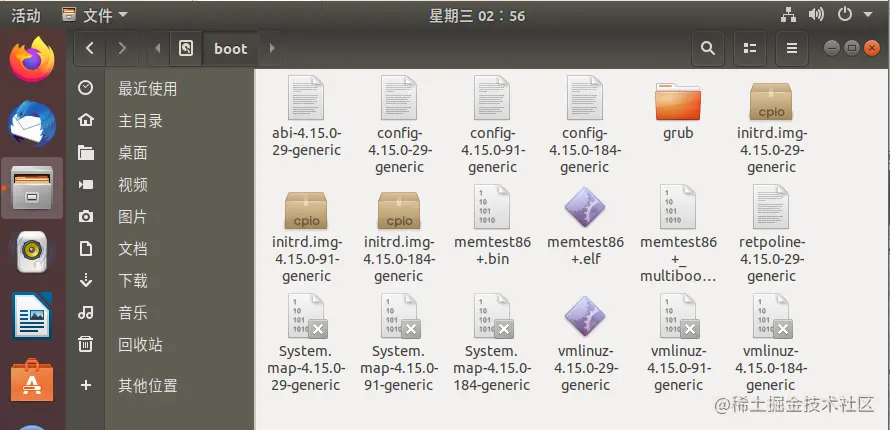
Task: Select the System.map-4.15.0-91-generic file icon
Action: pyautogui.click(x=400, y=315)
